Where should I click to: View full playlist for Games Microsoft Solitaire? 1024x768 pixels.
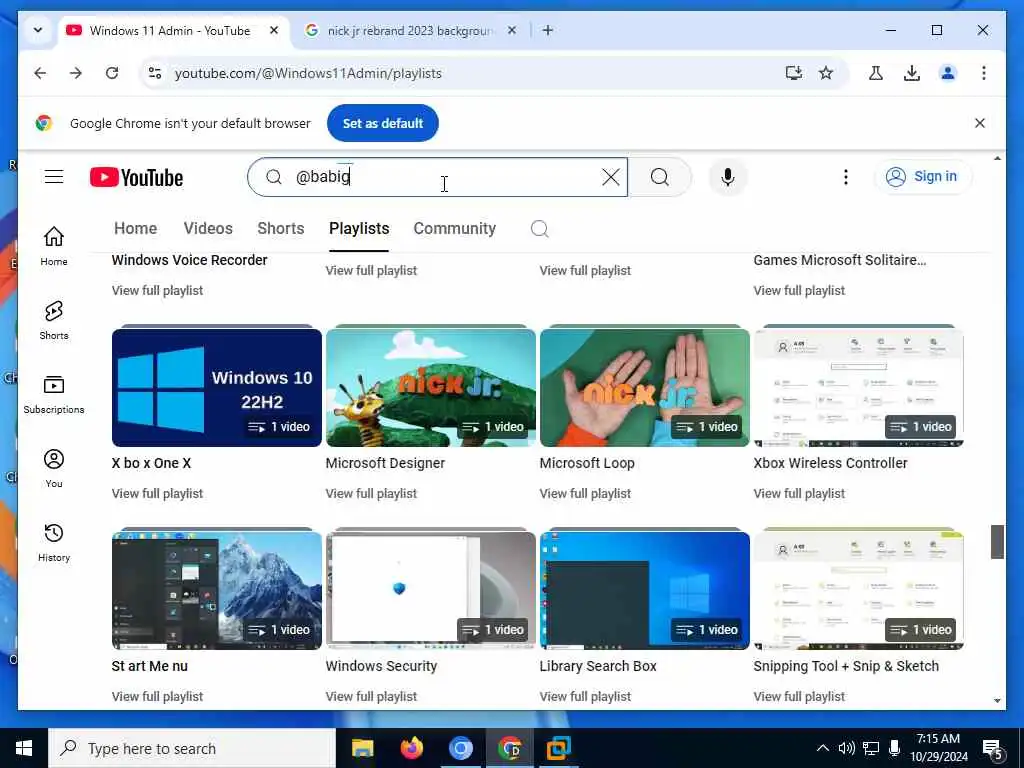799,291
